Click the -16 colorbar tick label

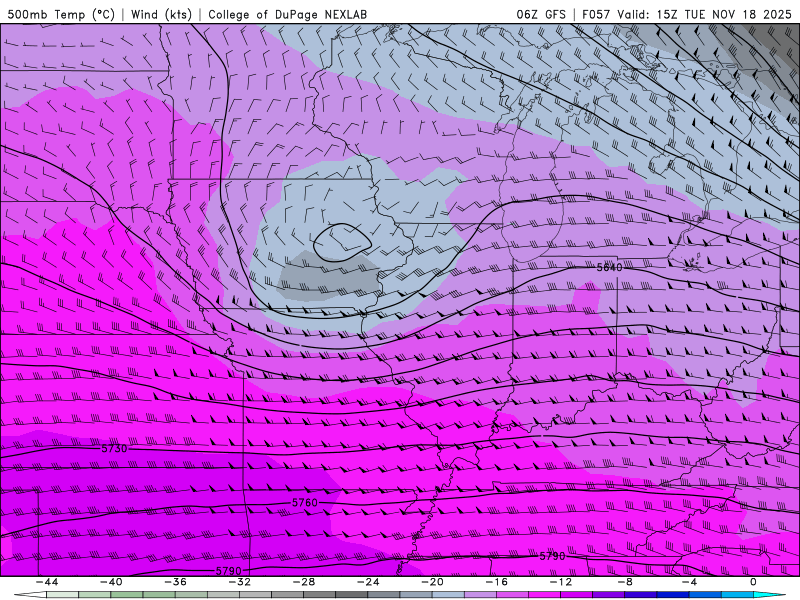[497, 582]
